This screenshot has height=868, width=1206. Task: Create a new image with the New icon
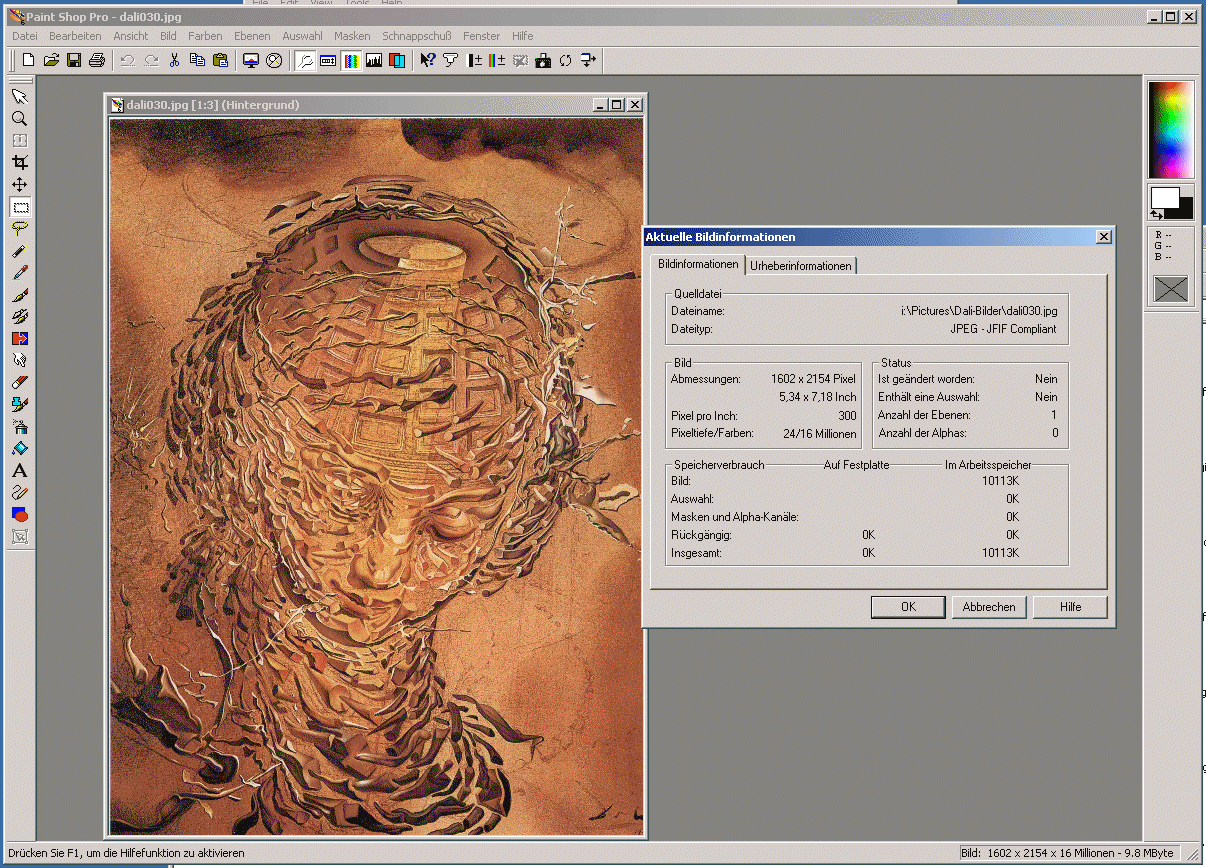click(28, 60)
